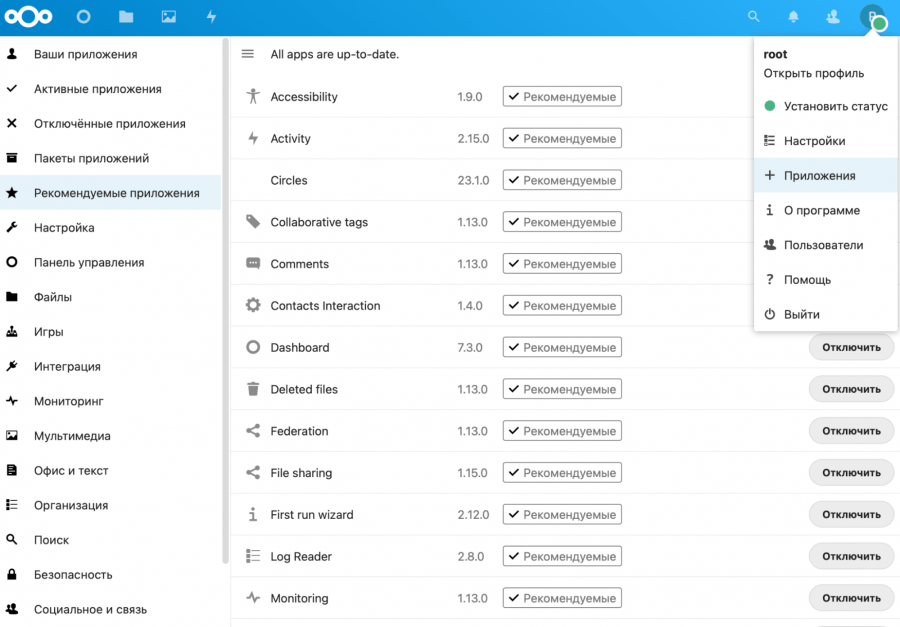Viewport: 900px width, 627px height.
Task: Select 'Активные приложения' category
Action: pyautogui.click(x=97, y=89)
